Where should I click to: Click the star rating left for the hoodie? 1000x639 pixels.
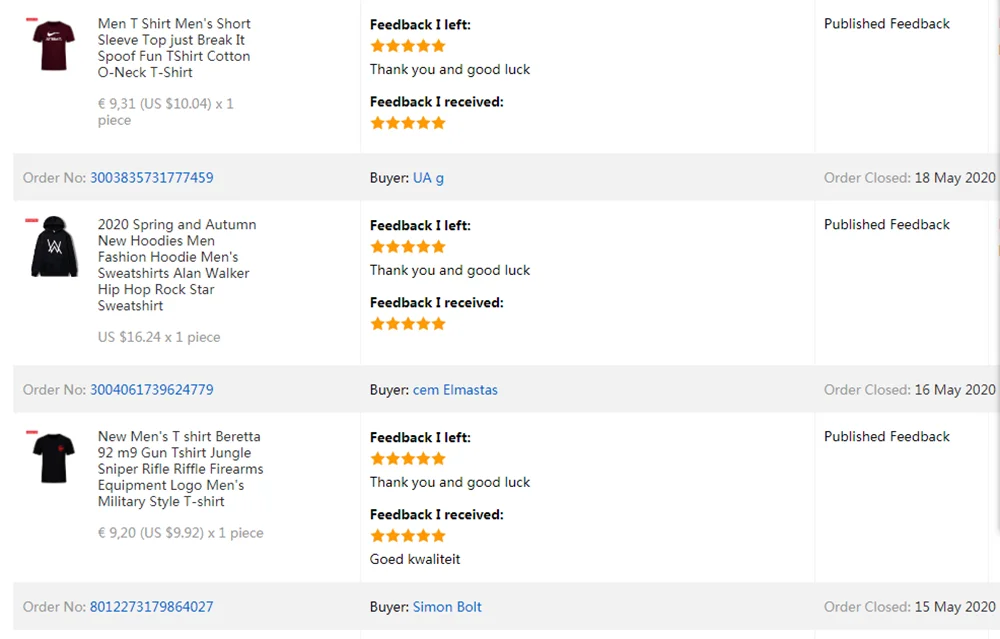pos(408,247)
